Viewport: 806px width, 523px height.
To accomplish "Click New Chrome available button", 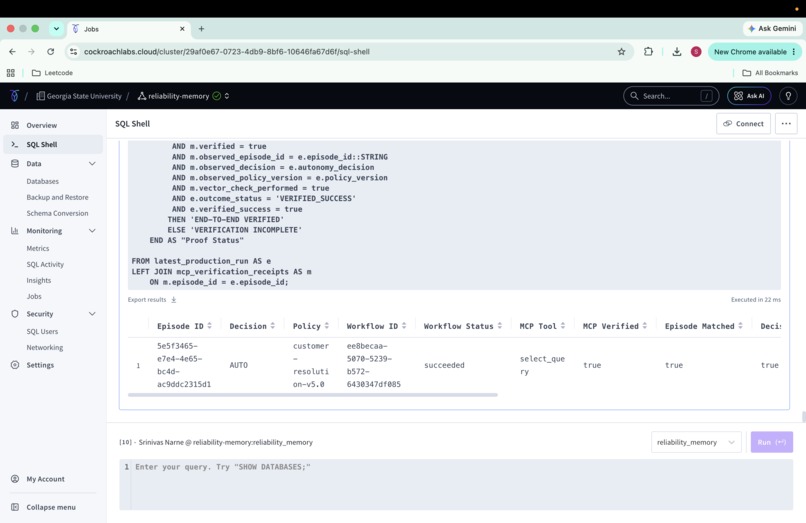I will [755, 51].
